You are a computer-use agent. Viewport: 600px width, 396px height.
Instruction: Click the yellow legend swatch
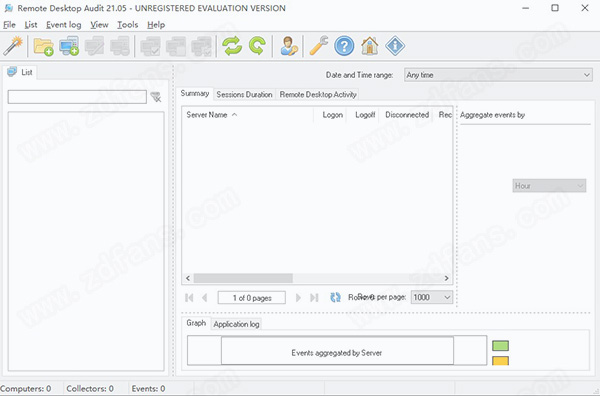coord(501,361)
